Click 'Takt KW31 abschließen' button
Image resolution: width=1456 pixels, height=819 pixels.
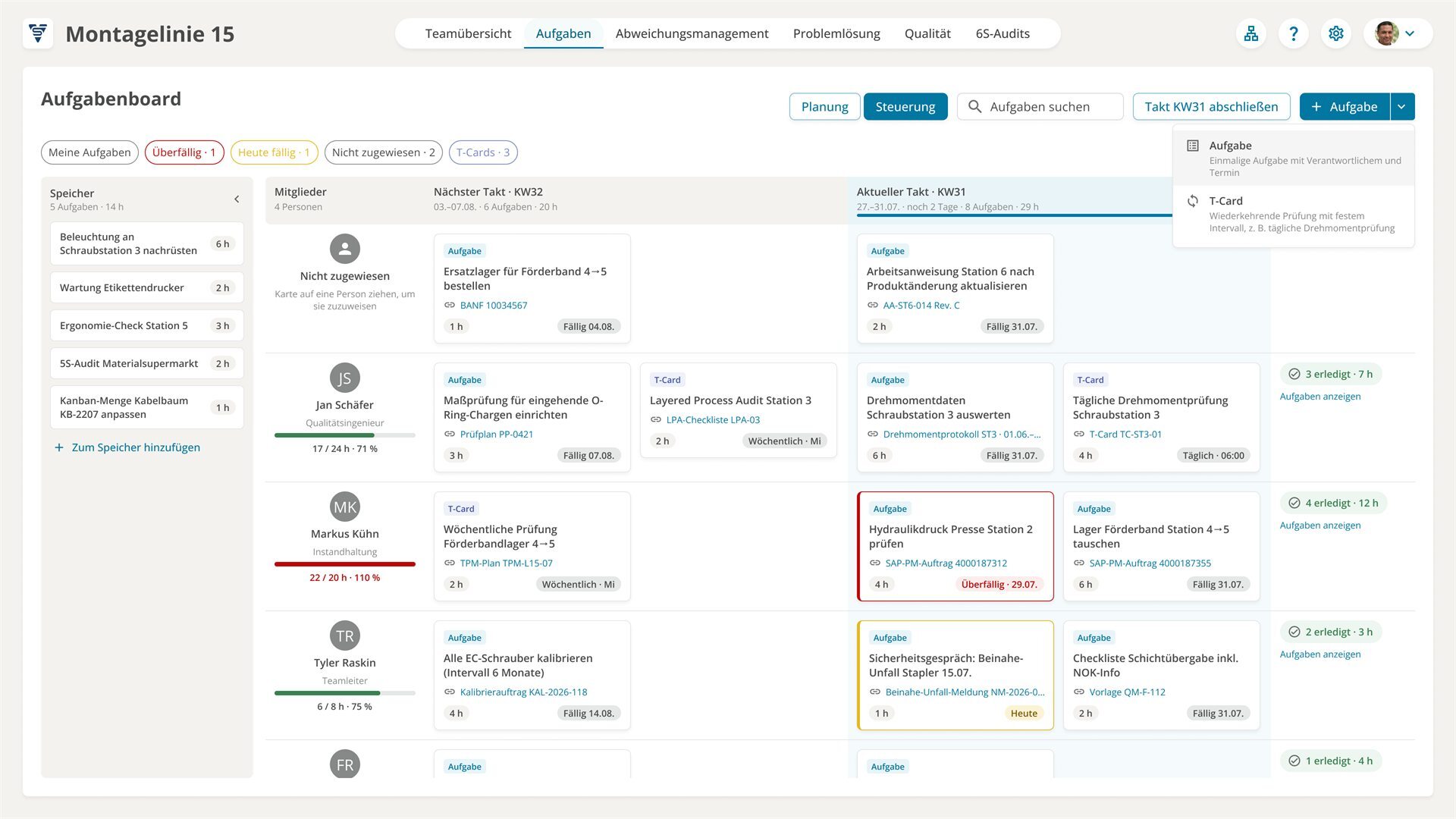[x=1211, y=107]
